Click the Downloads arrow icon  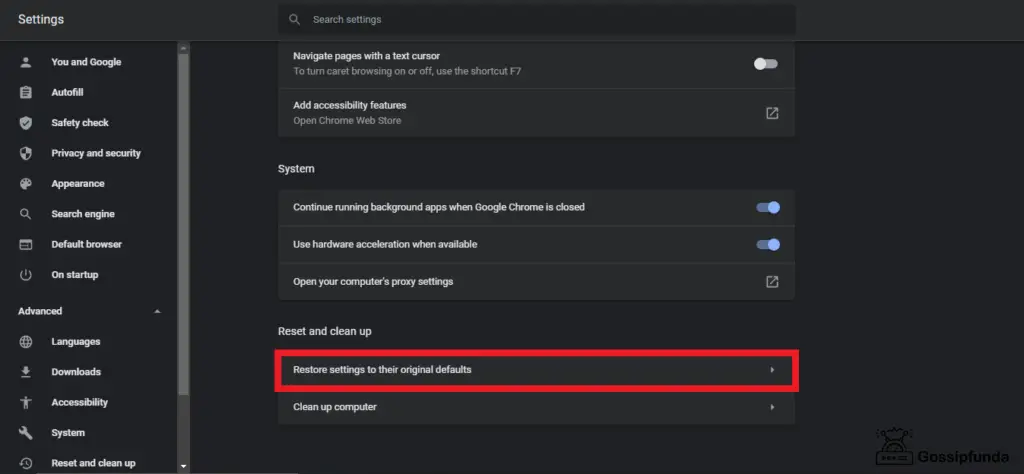coord(25,371)
